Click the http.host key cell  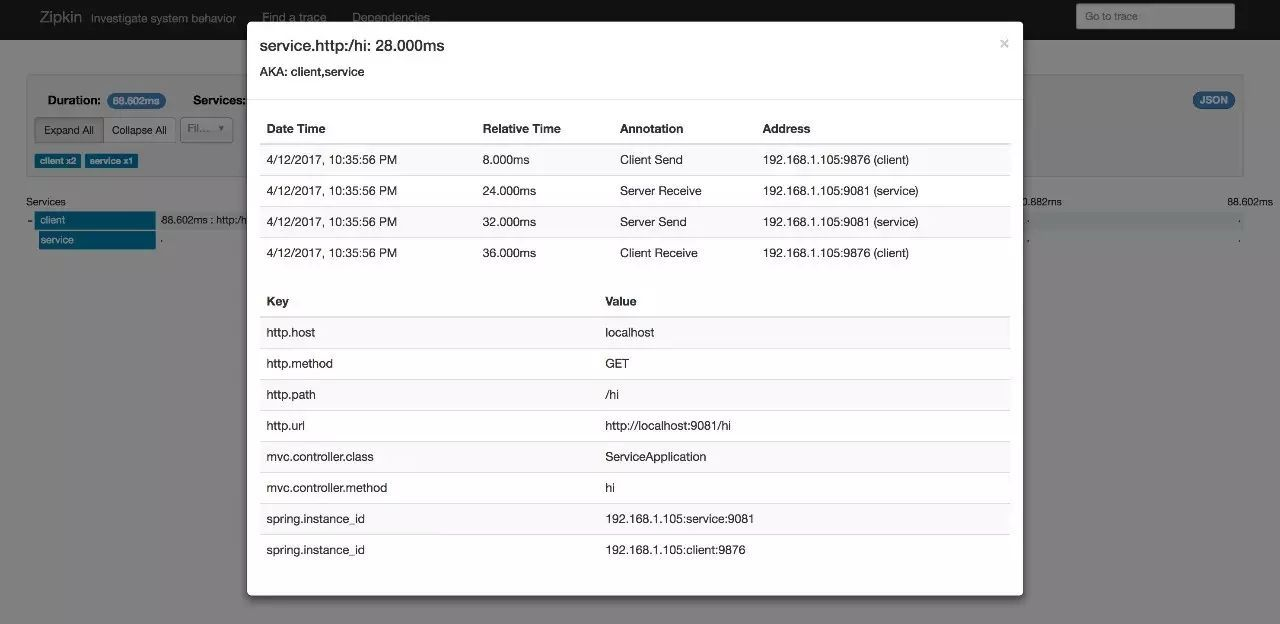tap(290, 333)
